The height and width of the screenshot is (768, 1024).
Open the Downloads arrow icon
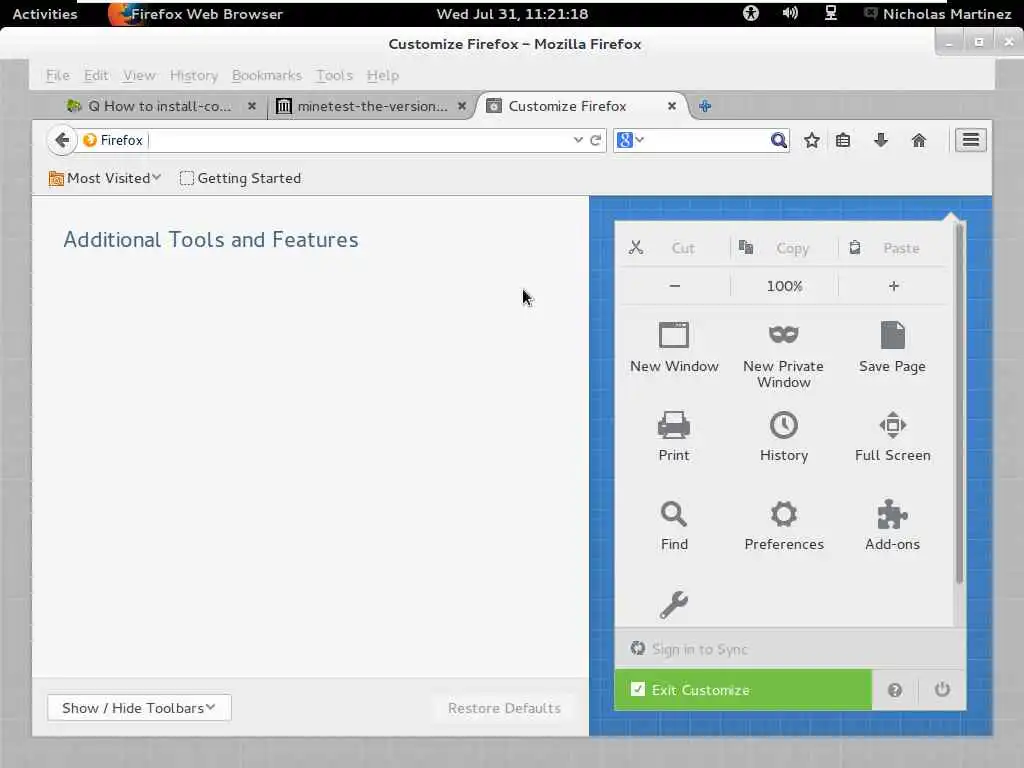coord(881,140)
